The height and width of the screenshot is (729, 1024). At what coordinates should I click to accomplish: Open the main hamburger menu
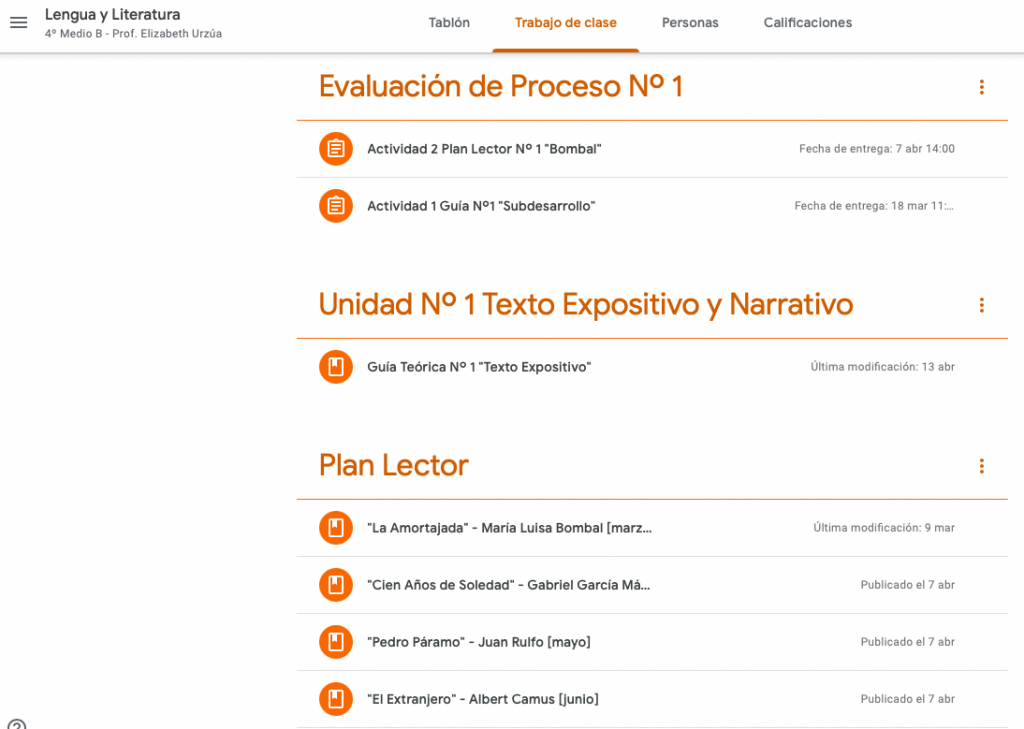[18, 22]
